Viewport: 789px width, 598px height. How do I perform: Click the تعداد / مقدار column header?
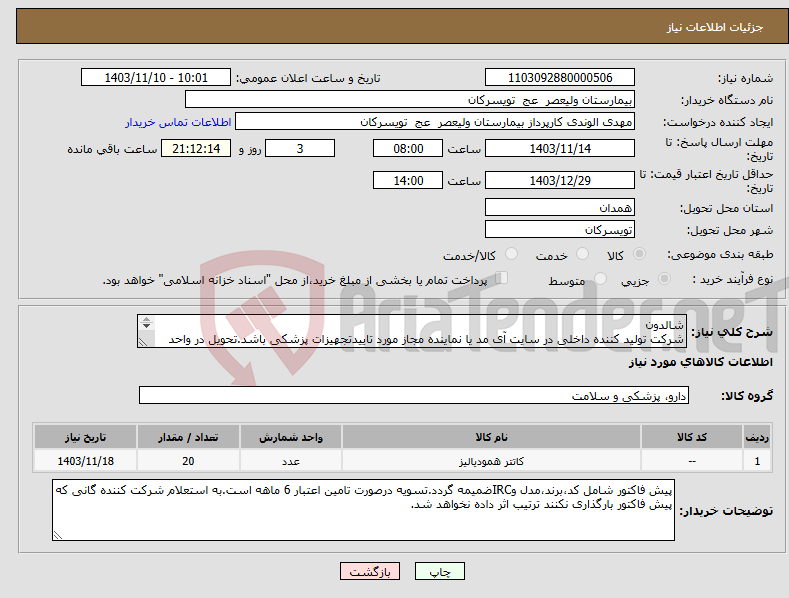pos(188,437)
